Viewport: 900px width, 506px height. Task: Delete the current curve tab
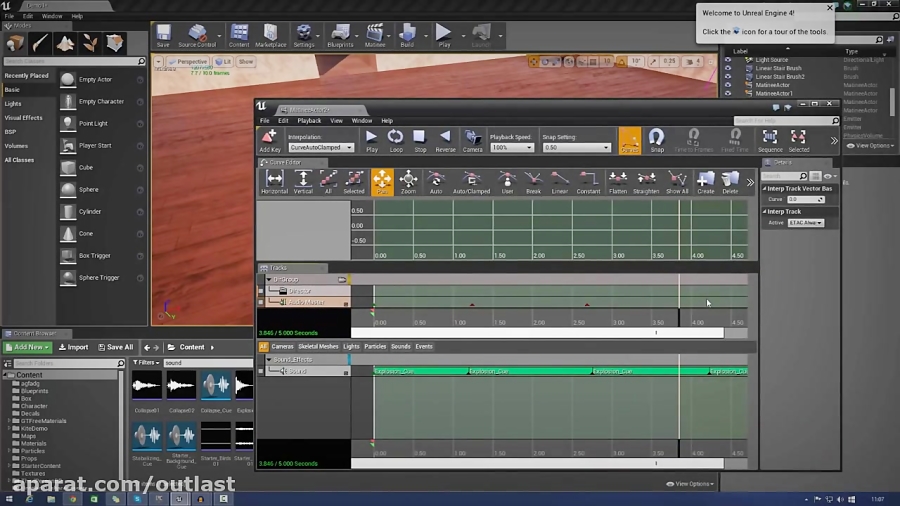click(730, 182)
